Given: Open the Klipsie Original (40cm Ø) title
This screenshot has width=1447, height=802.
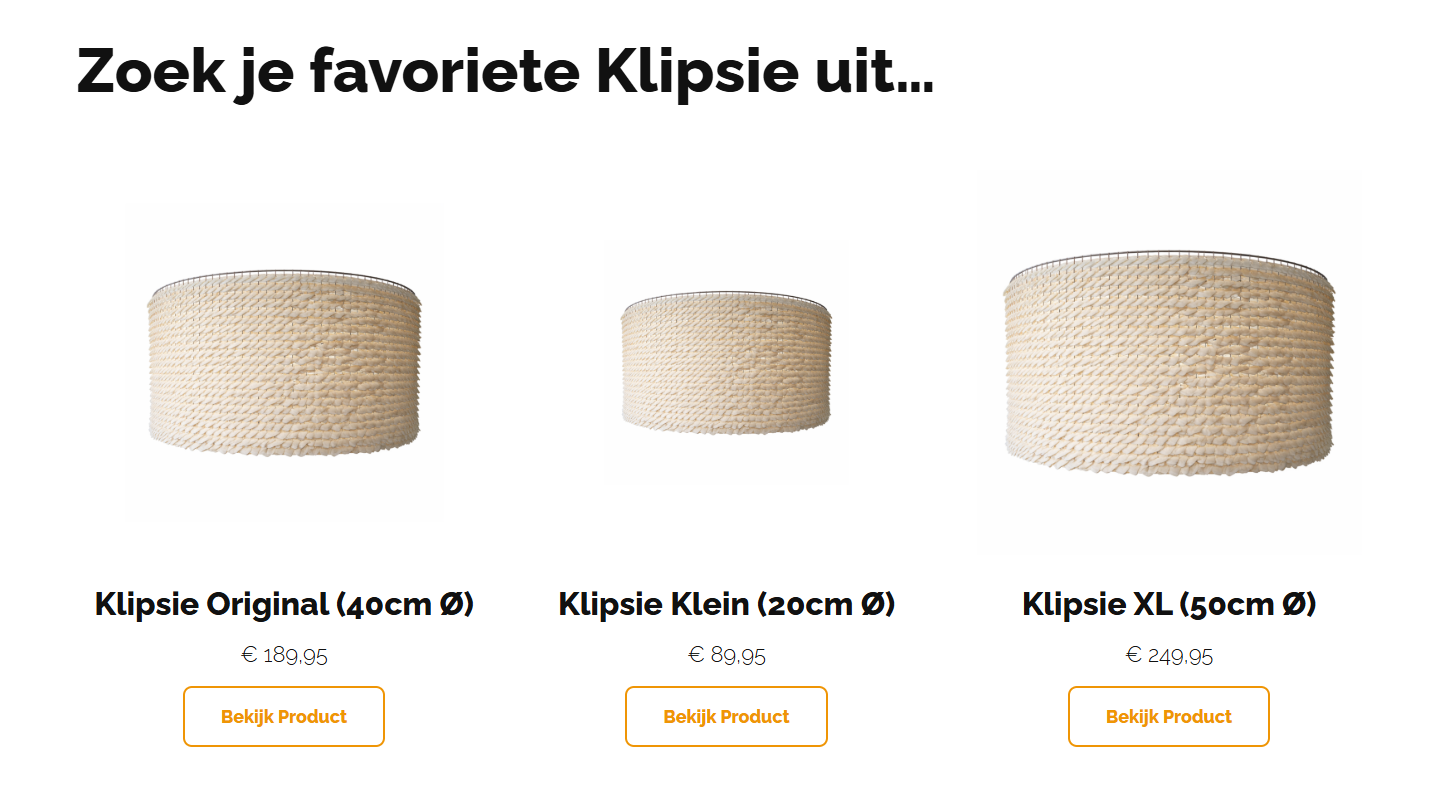Looking at the screenshot, I should click(284, 605).
